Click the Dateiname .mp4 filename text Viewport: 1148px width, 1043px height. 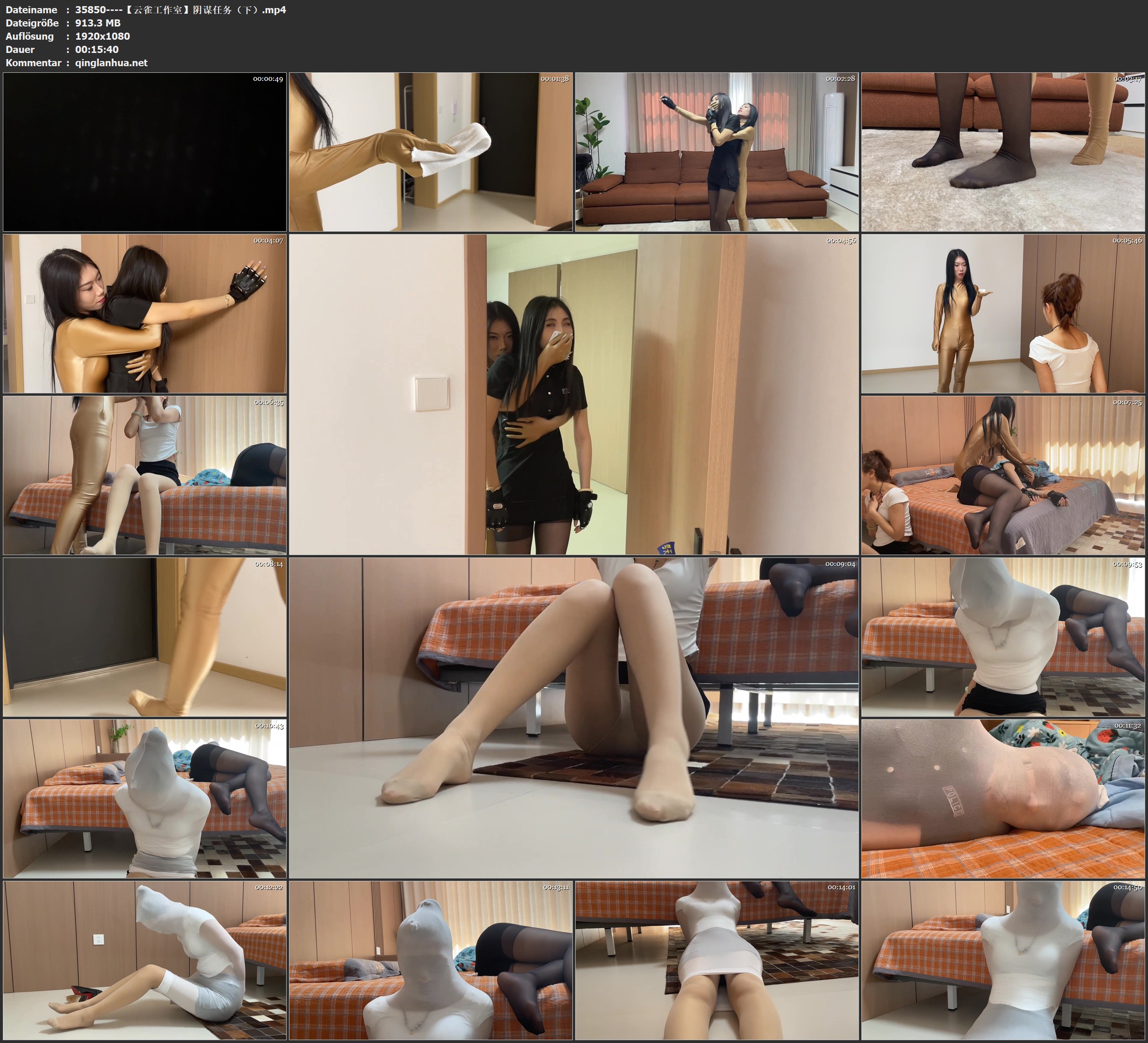(180, 9)
